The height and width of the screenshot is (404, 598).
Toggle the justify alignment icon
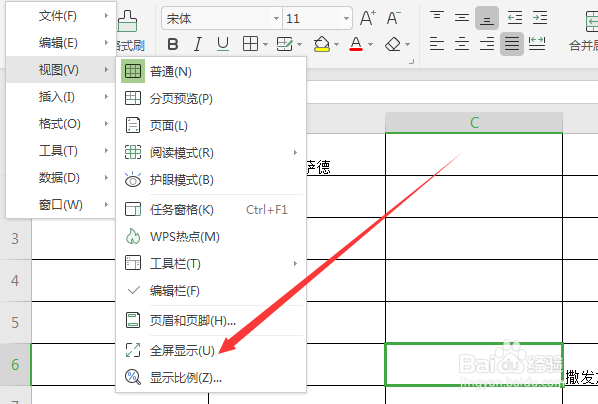click(x=512, y=44)
